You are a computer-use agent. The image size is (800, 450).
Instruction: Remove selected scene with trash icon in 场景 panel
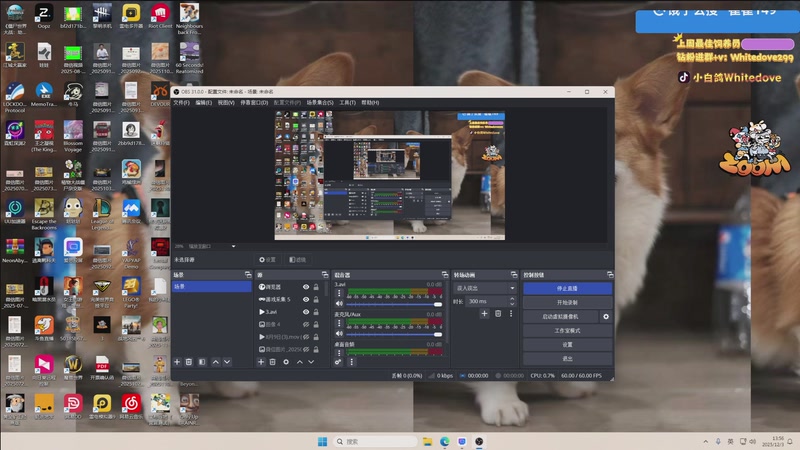(x=189, y=362)
